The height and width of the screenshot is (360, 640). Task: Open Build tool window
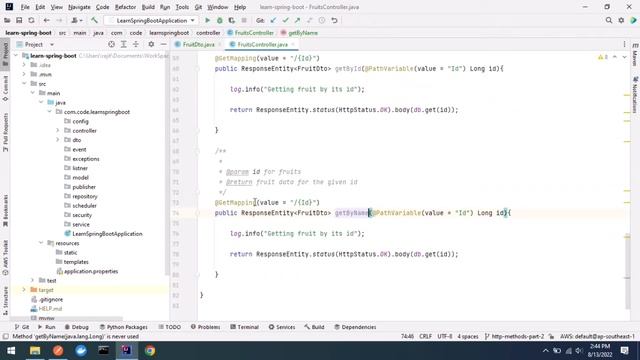[x=314, y=327]
